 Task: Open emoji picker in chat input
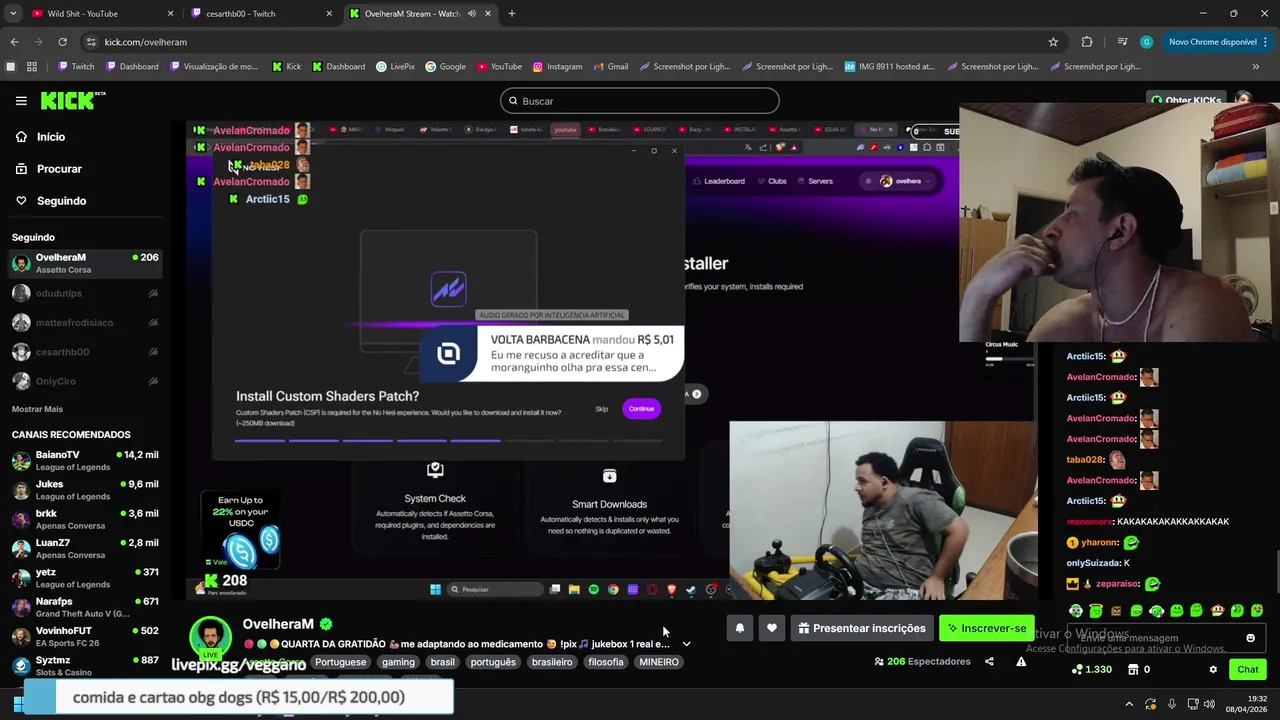tap(1250, 638)
